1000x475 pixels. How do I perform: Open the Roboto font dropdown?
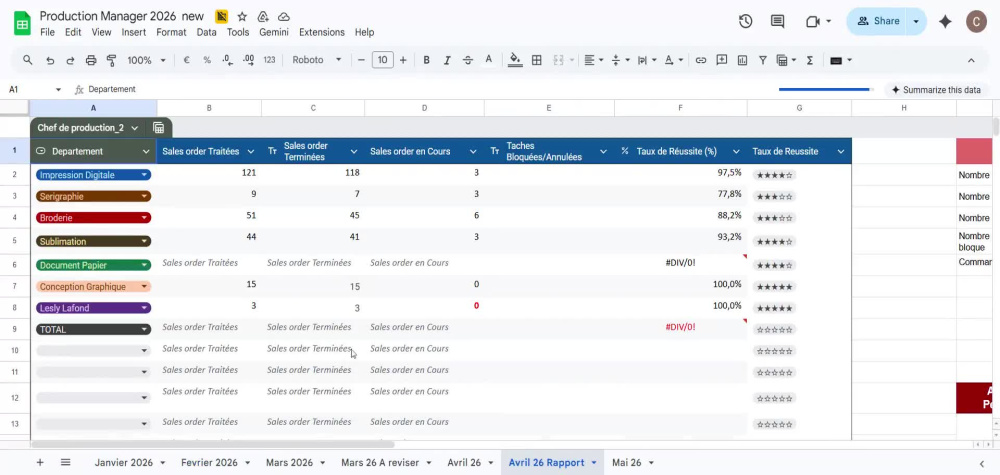tap(317, 60)
